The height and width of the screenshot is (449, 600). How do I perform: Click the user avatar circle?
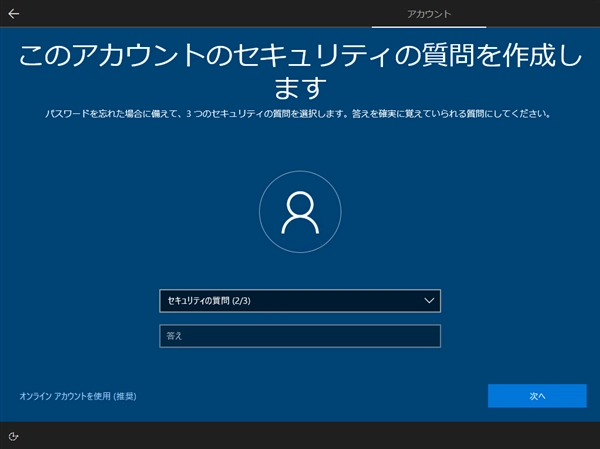pyautogui.click(x=300, y=212)
